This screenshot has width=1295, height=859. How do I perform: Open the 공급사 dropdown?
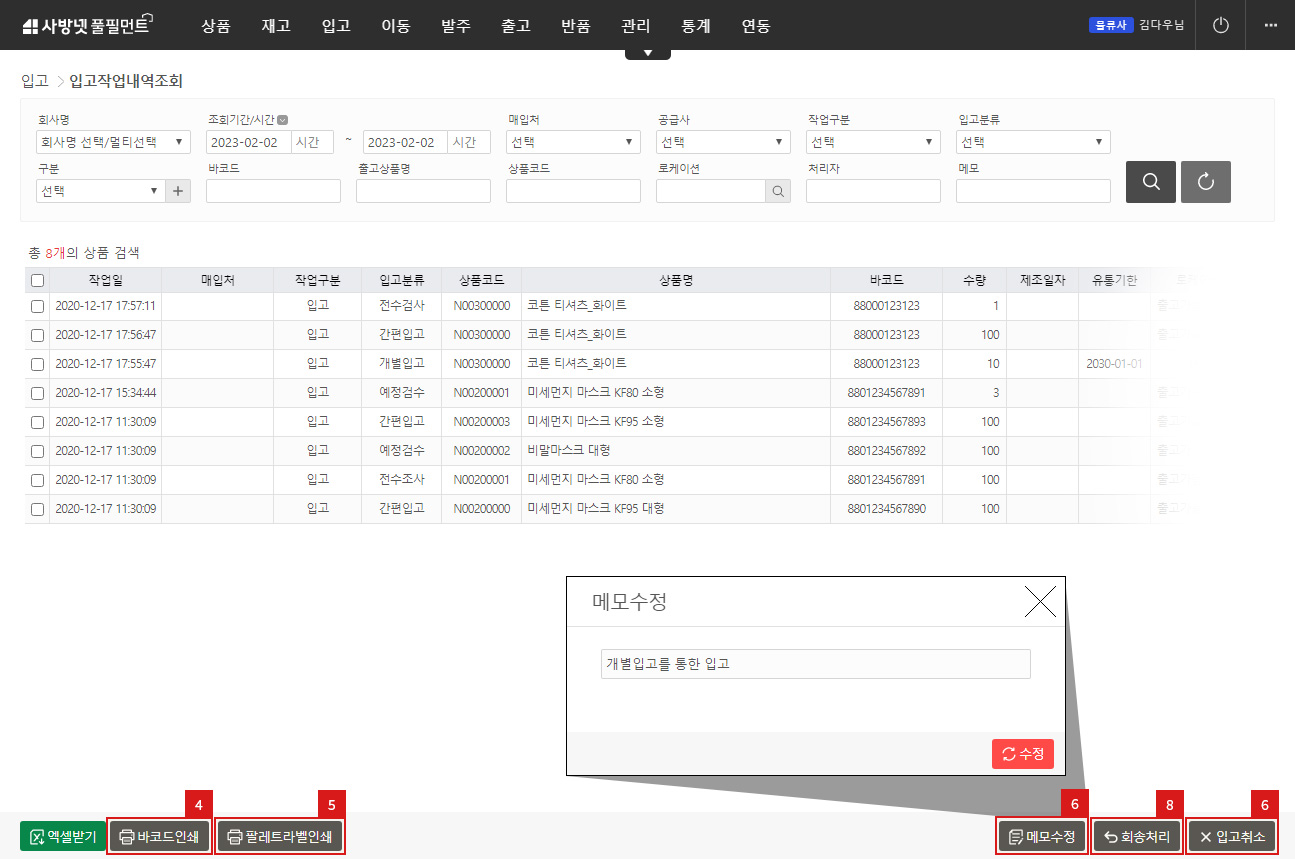click(x=723, y=142)
